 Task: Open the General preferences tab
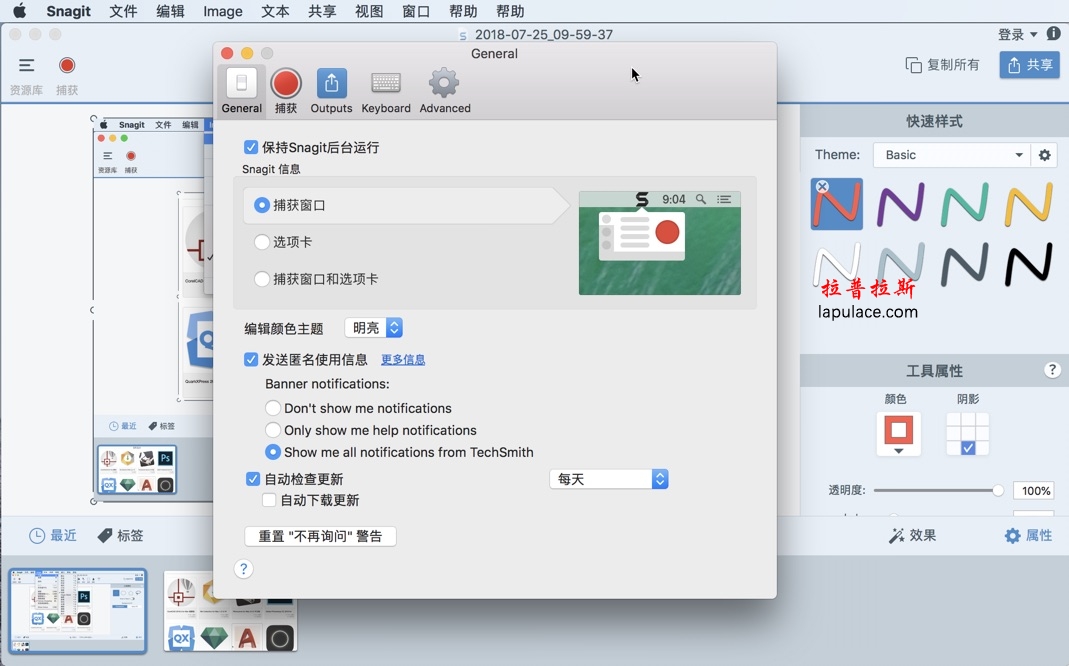coord(241,91)
